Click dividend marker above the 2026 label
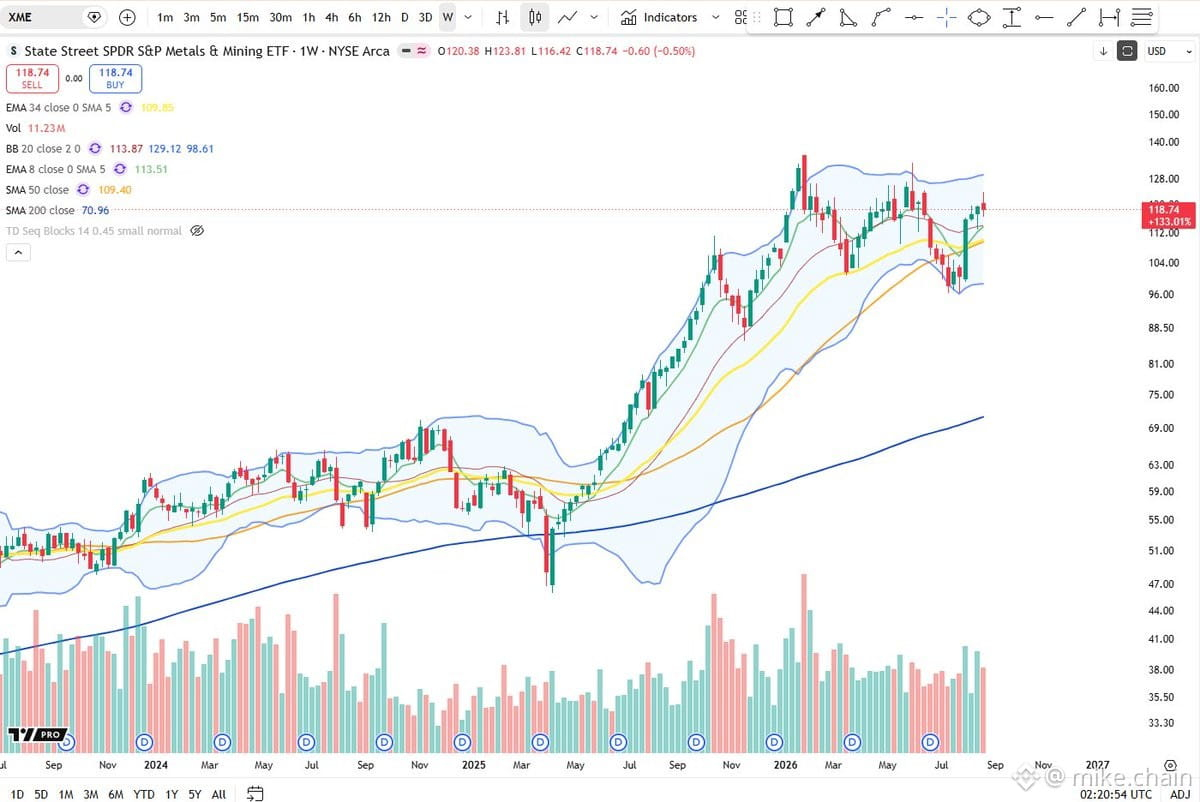The image size is (1200, 802). pyautogui.click(x=774, y=742)
